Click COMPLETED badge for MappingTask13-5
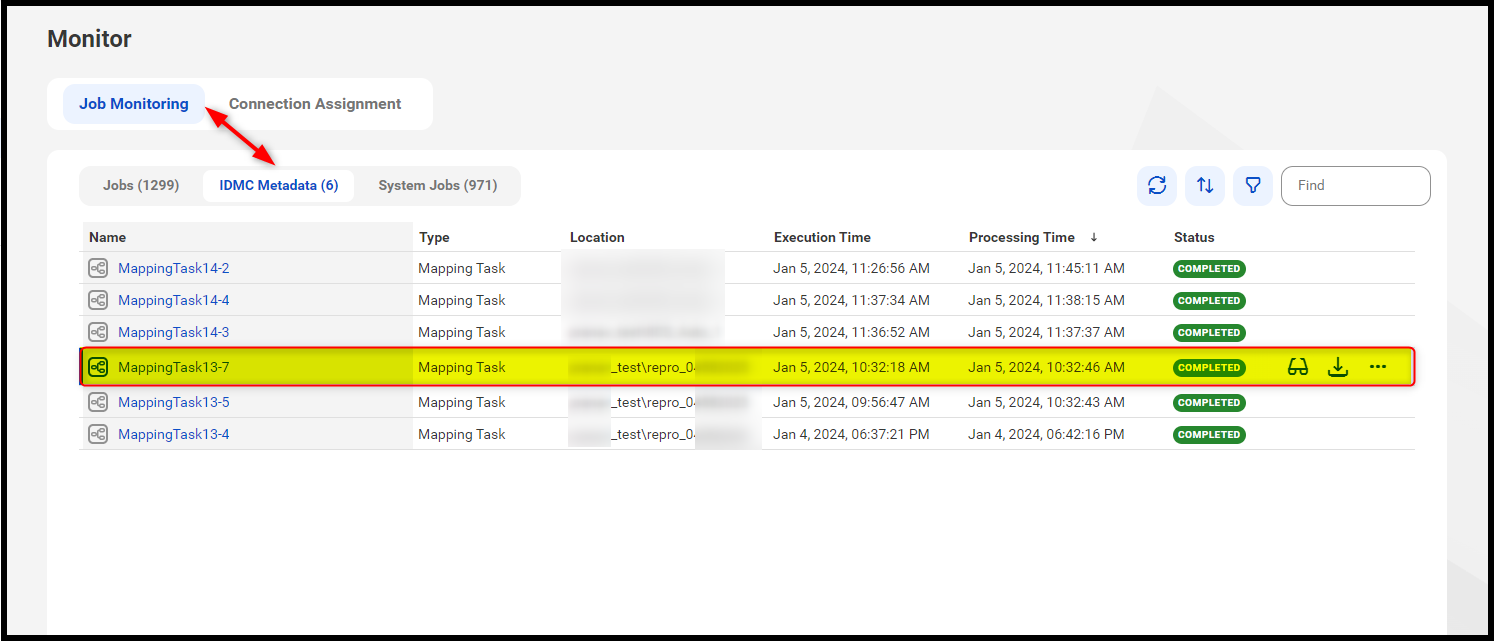The image size is (1494, 641). tap(1209, 402)
